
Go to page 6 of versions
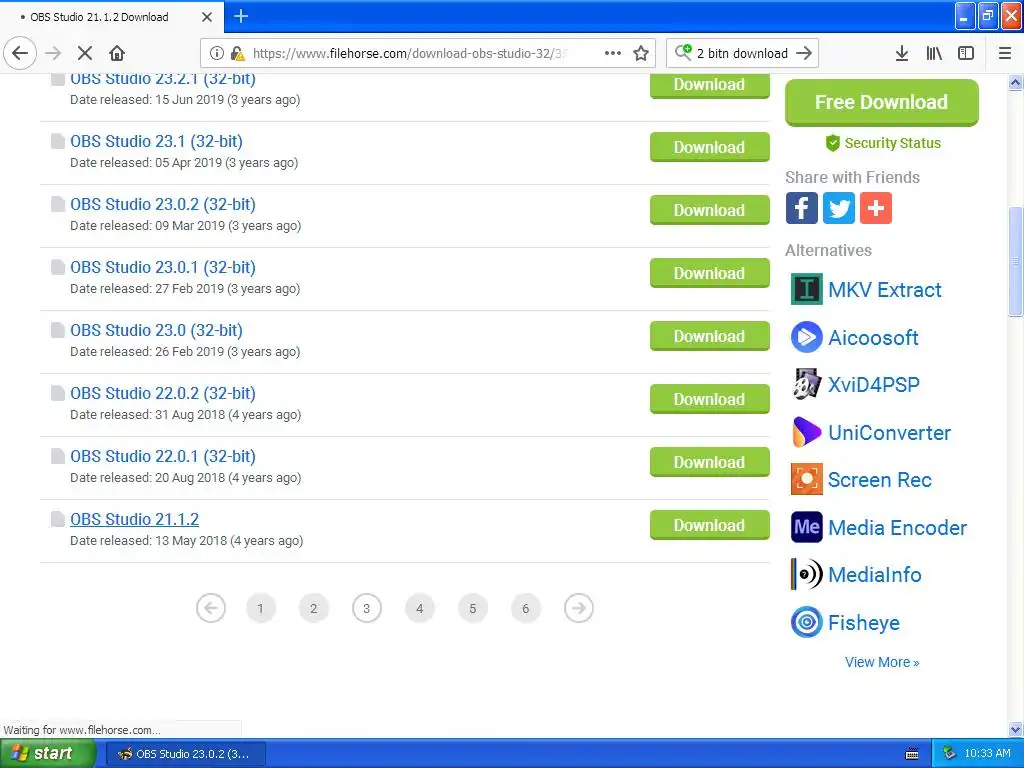click(x=526, y=609)
